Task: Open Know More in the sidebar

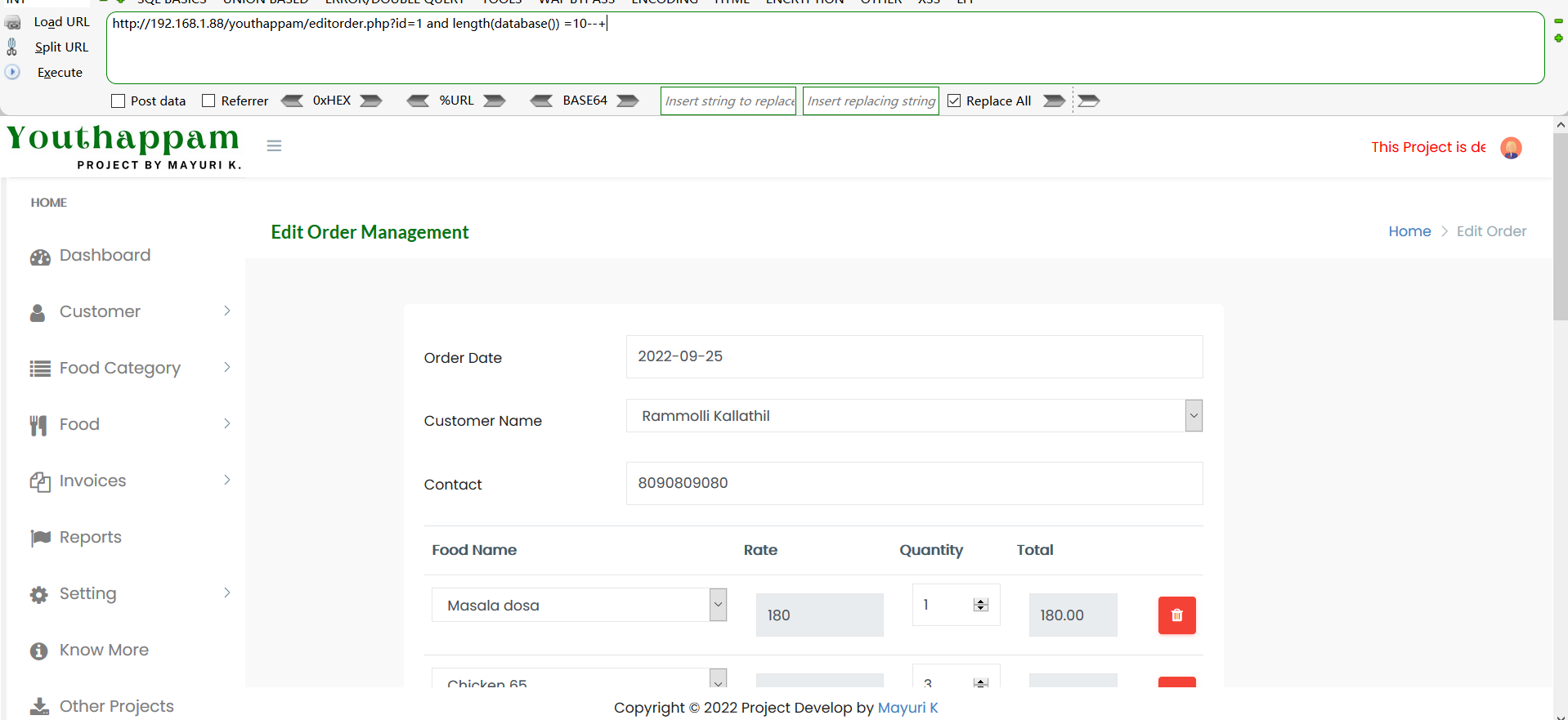Action: coord(104,650)
